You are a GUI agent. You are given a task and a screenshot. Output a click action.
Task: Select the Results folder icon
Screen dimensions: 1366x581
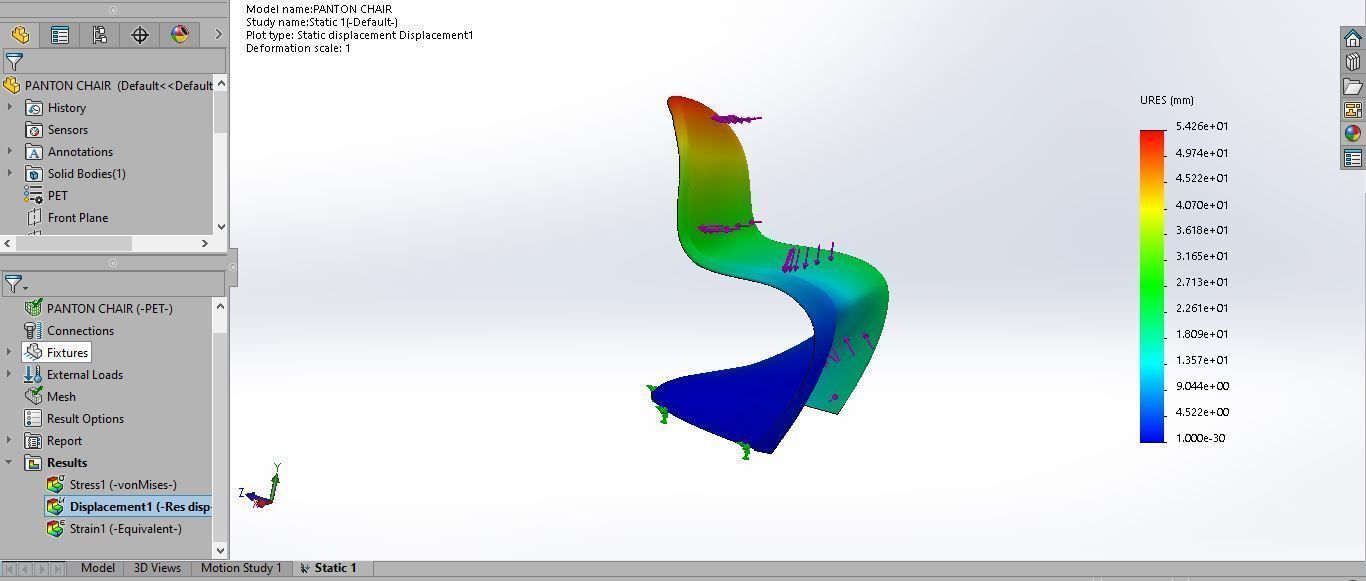click(33, 462)
